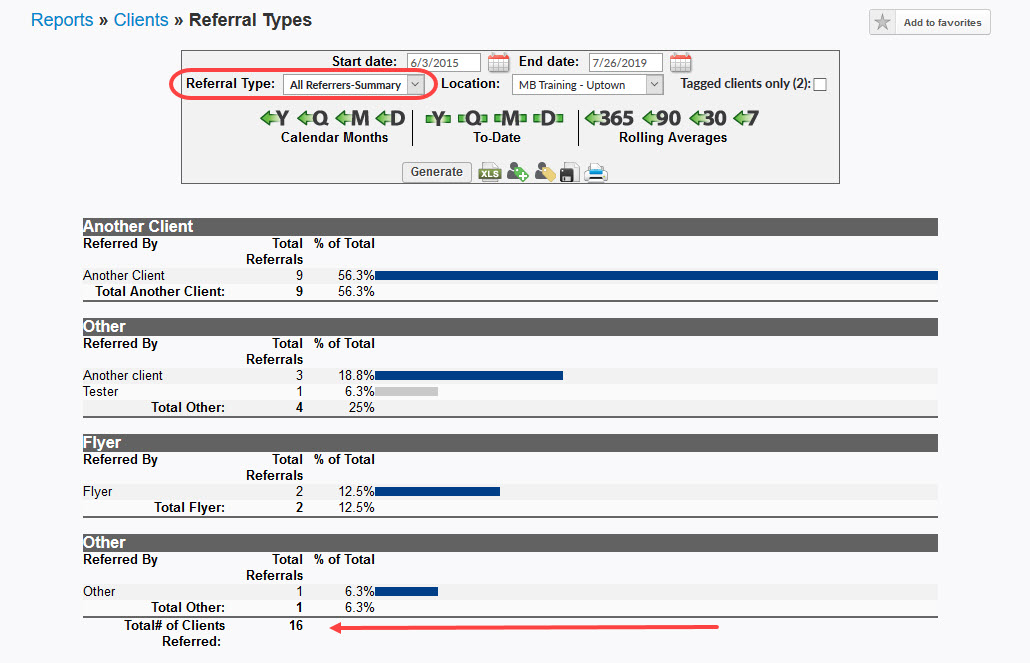This screenshot has height=663, width=1030.
Task: Select the Y calendar months shortcut
Action: [x=273, y=117]
